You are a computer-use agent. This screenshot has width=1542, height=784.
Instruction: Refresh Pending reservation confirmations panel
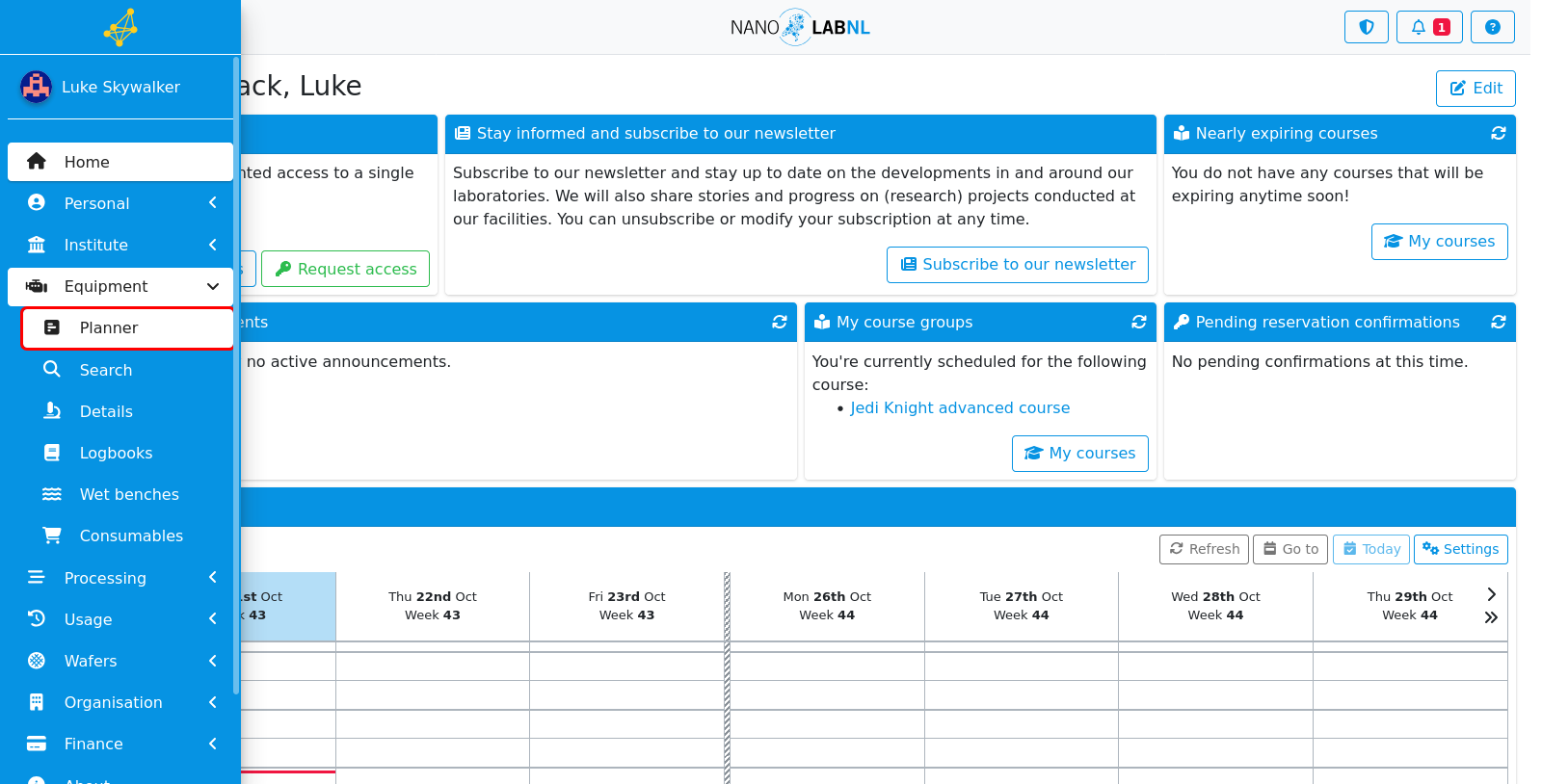click(x=1498, y=322)
